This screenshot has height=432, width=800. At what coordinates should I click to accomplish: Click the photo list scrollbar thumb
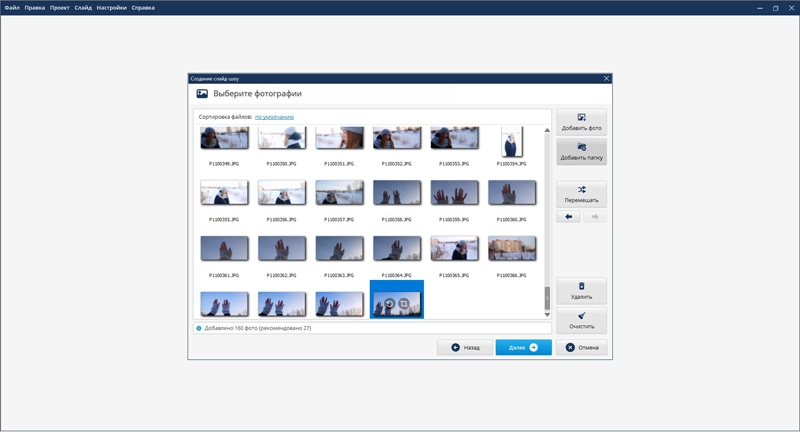(x=547, y=298)
